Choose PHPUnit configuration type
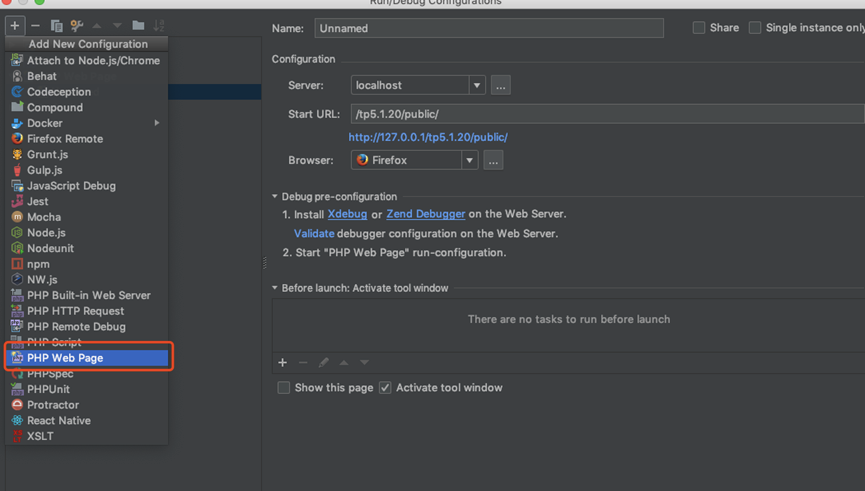The image size is (865, 491). (x=87, y=389)
